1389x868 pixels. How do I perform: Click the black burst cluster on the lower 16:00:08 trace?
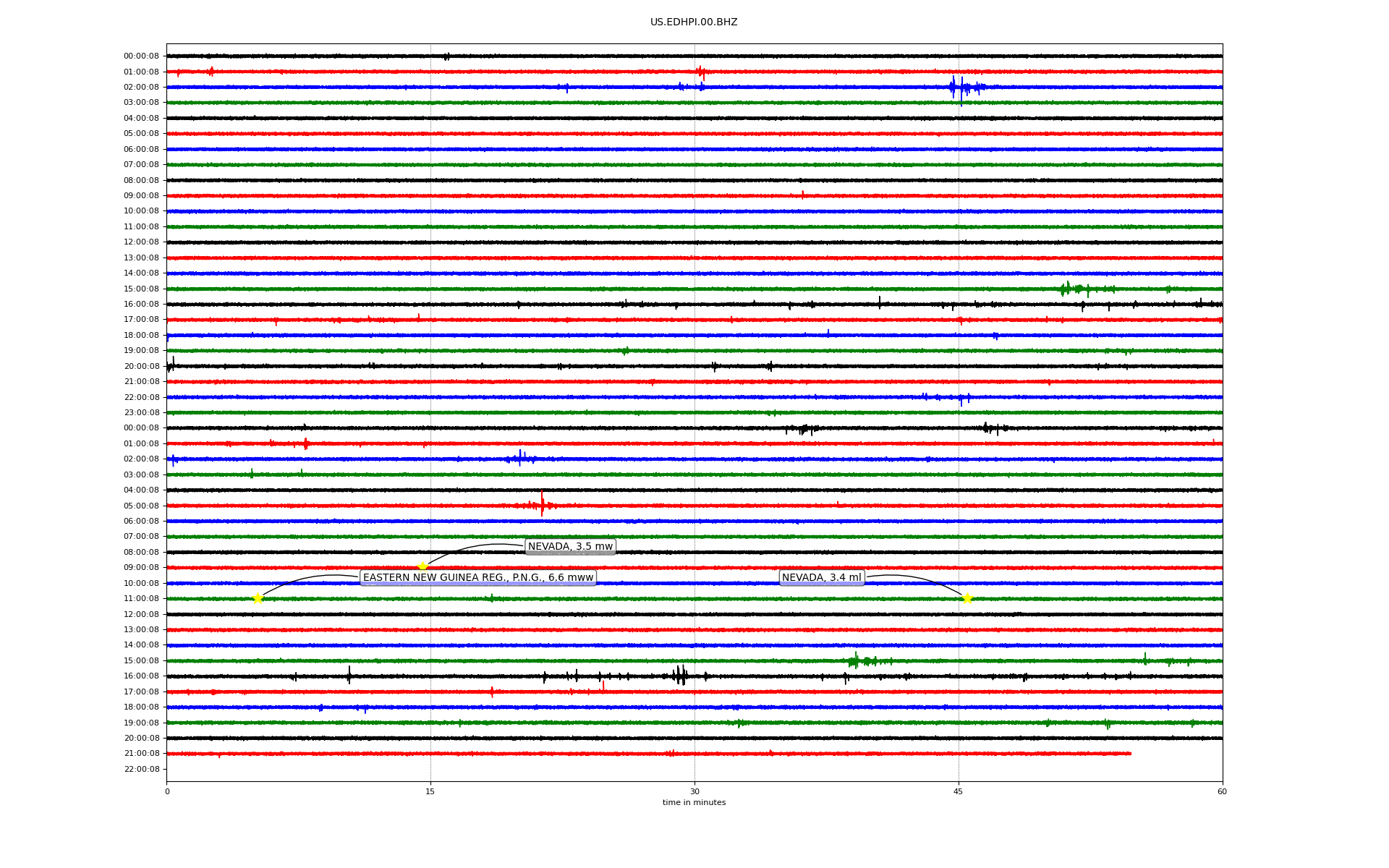coord(680,676)
